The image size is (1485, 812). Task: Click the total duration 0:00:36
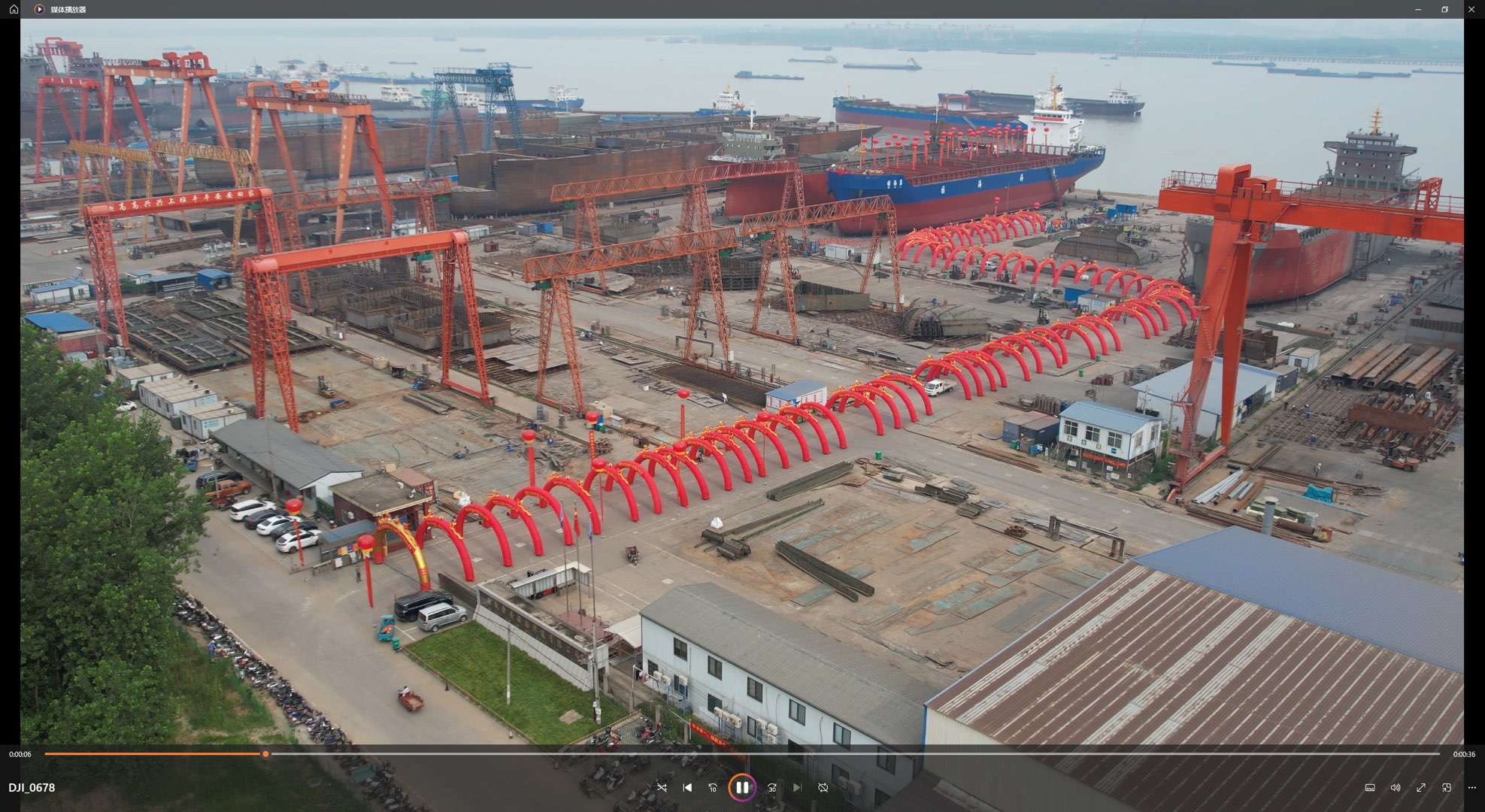tap(1464, 754)
